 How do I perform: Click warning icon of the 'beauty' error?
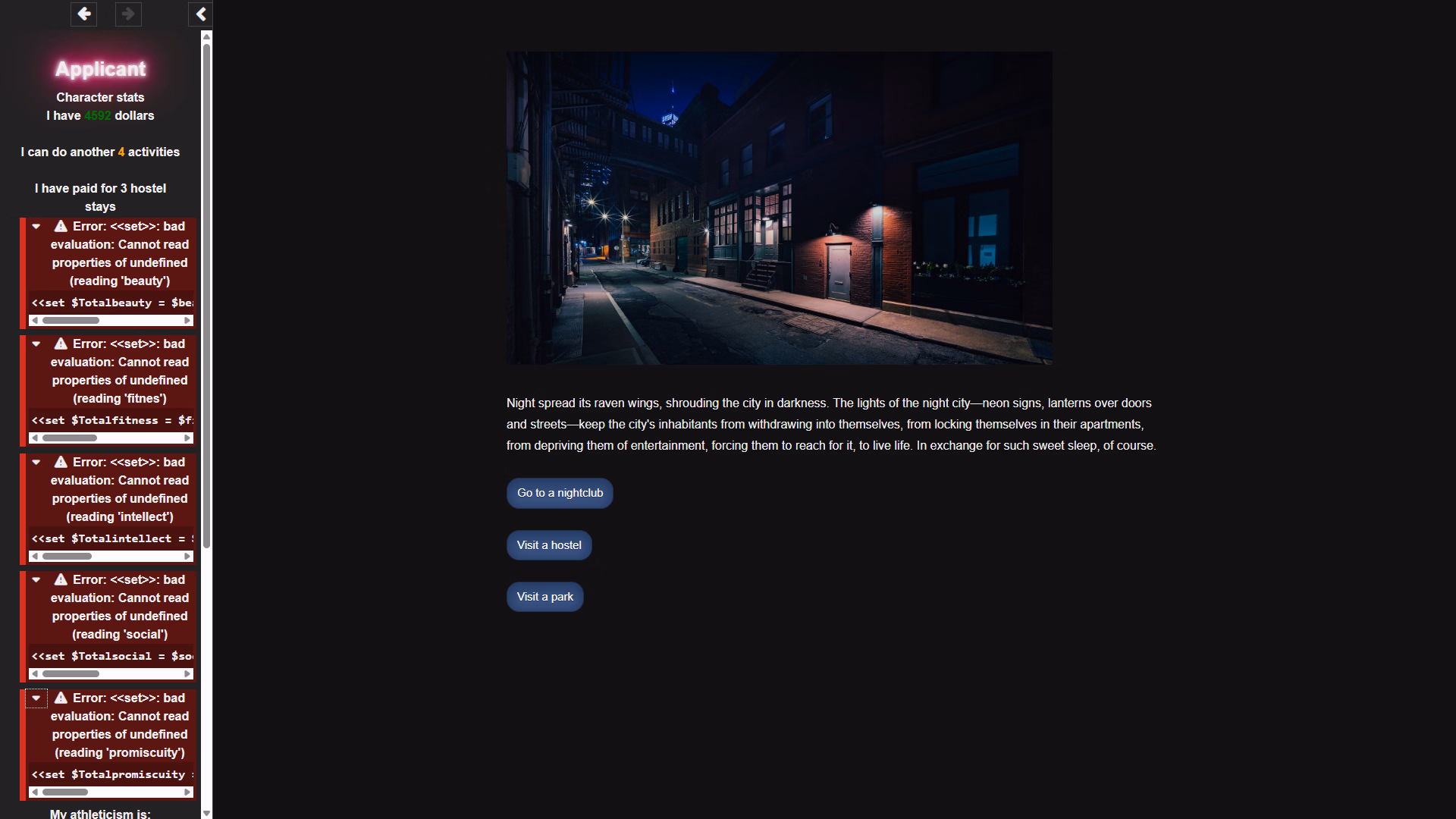[x=61, y=226]
